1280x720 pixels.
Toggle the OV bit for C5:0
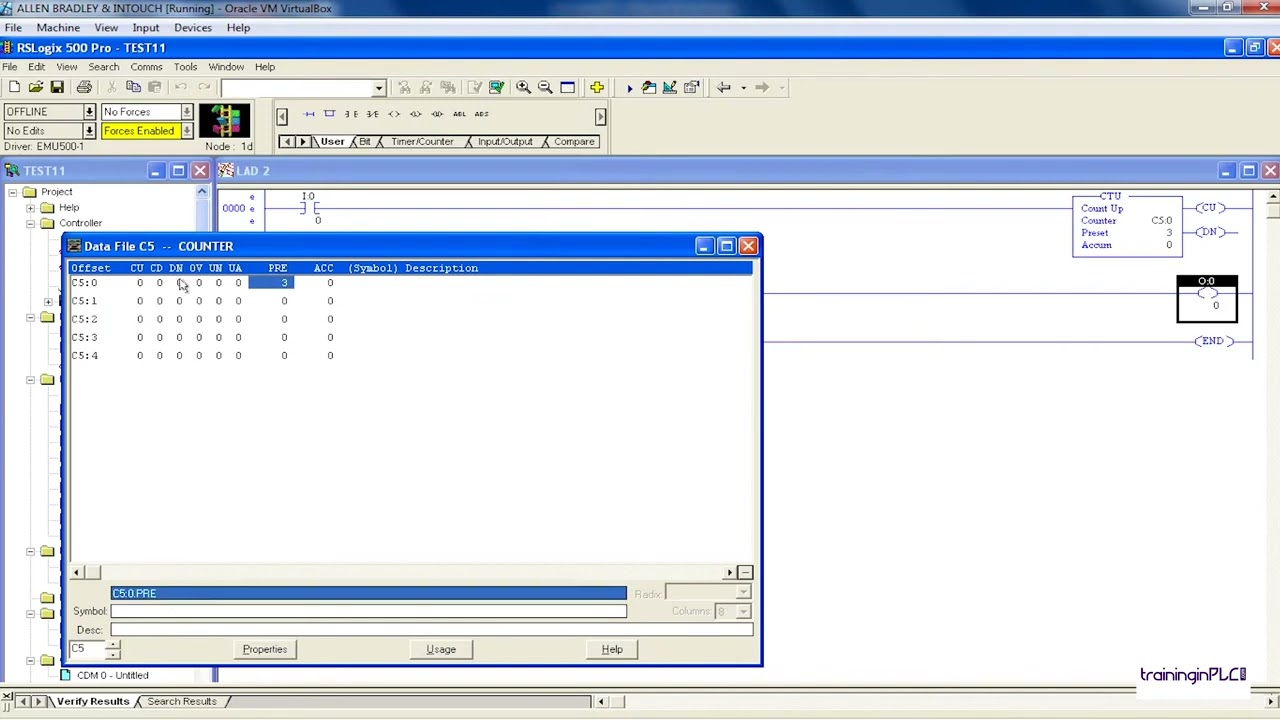(199, 283)
